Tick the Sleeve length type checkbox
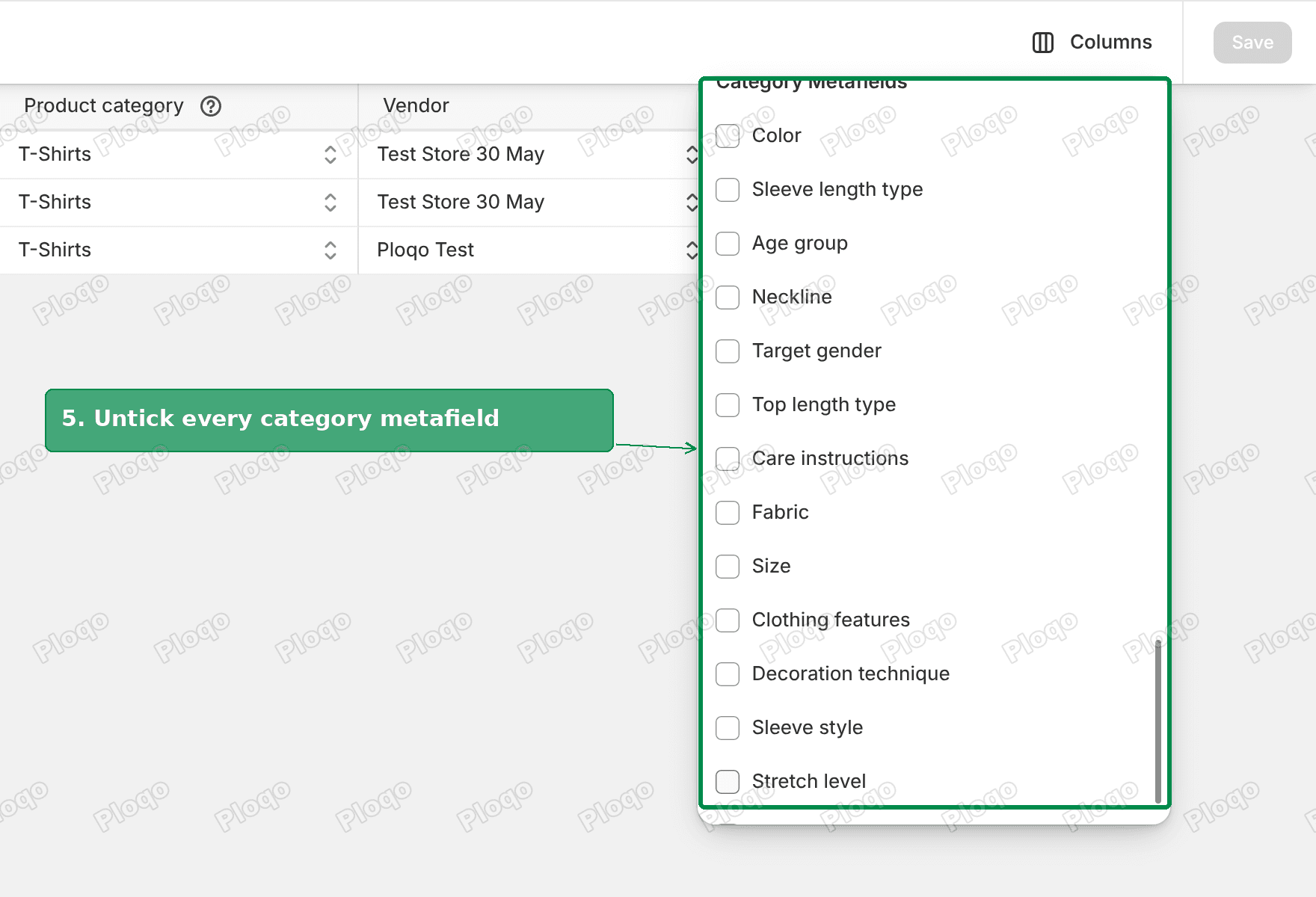The width and height of the screenshot is (1316, 897). click(x=728, y=189)
